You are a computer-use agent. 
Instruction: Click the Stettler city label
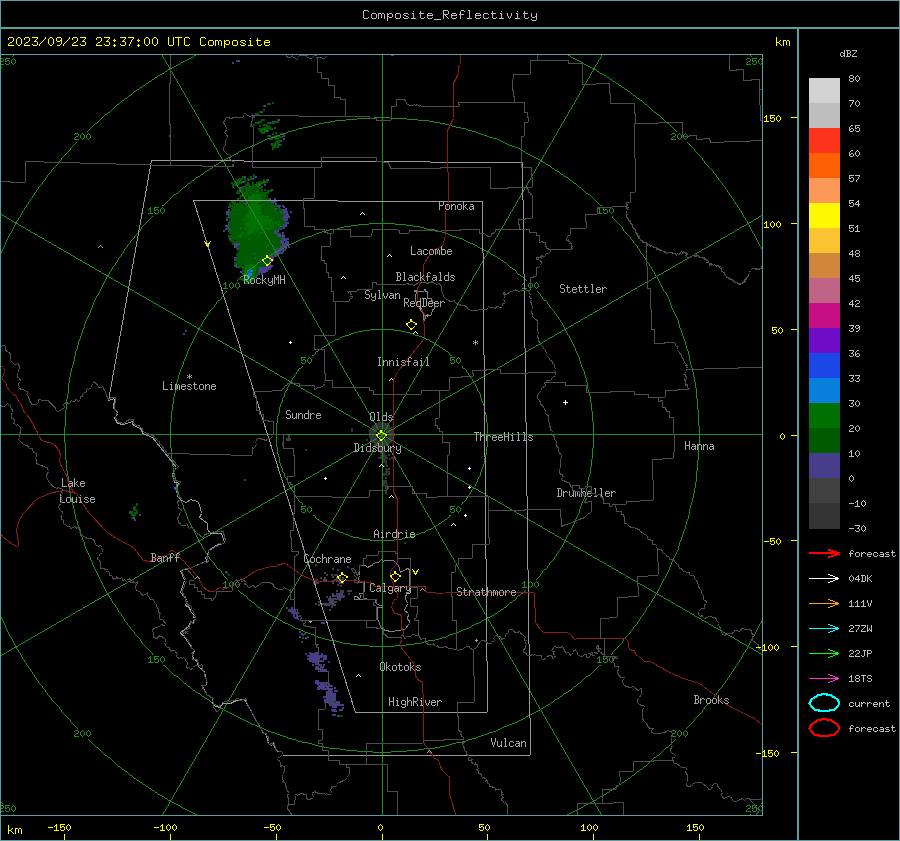(583, 289)
